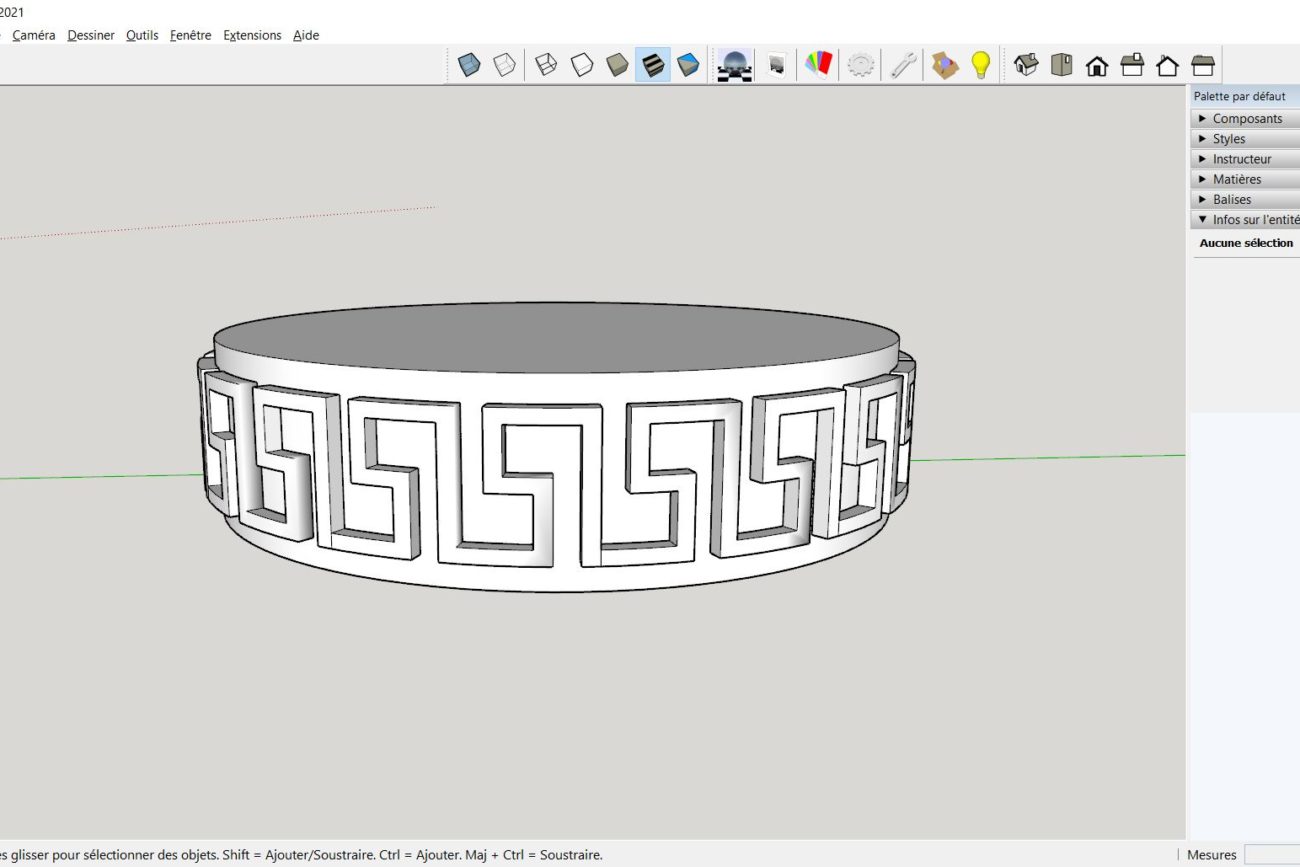This screenshot has width=1300, height=867.
Task: Open the Caméra menu
Action: point(34,35)
